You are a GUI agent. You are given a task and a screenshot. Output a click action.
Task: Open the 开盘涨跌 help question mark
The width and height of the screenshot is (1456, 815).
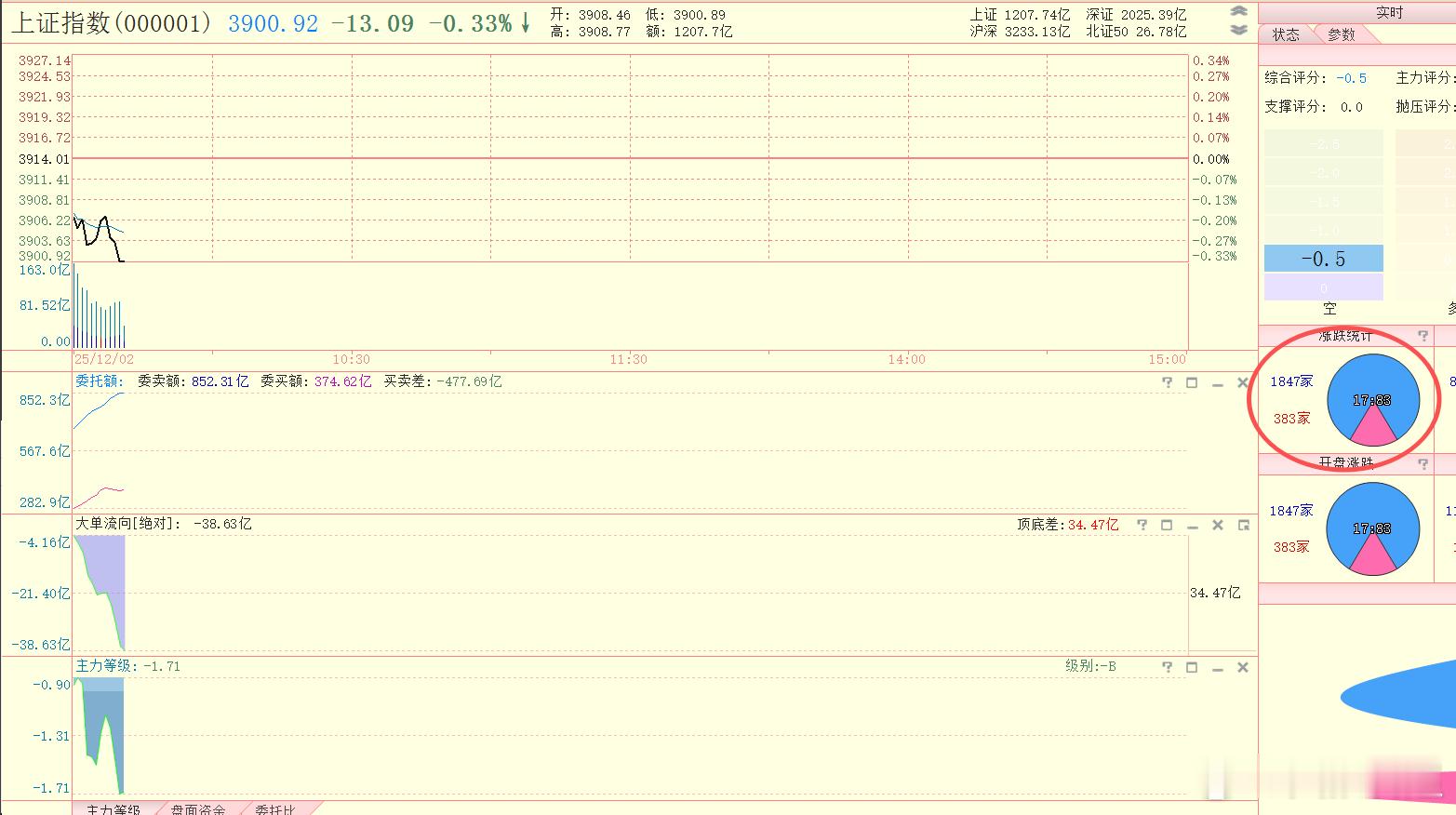click(1423, 463)
